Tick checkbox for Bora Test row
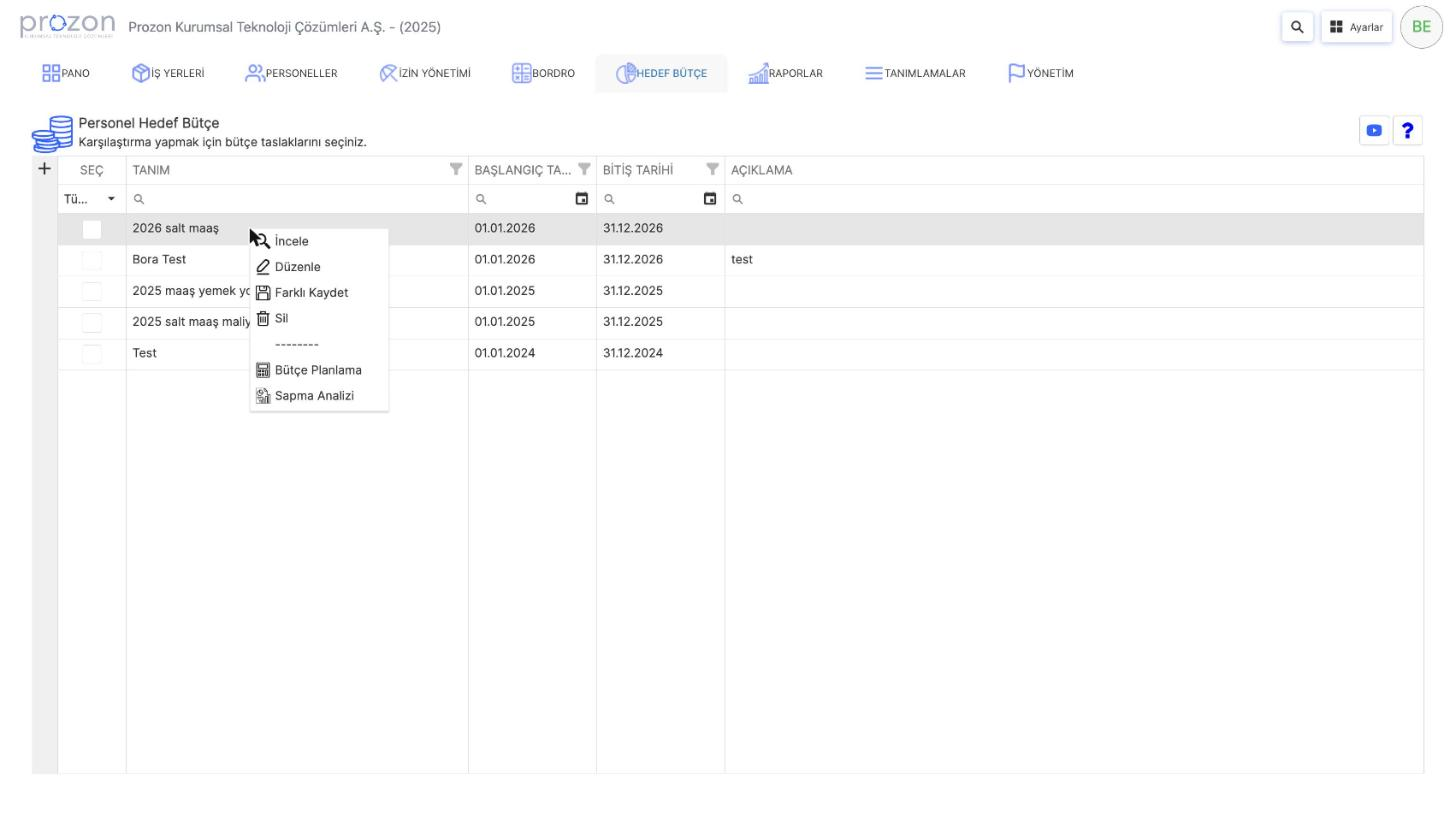1456x833 pixels. coord(92,260)
